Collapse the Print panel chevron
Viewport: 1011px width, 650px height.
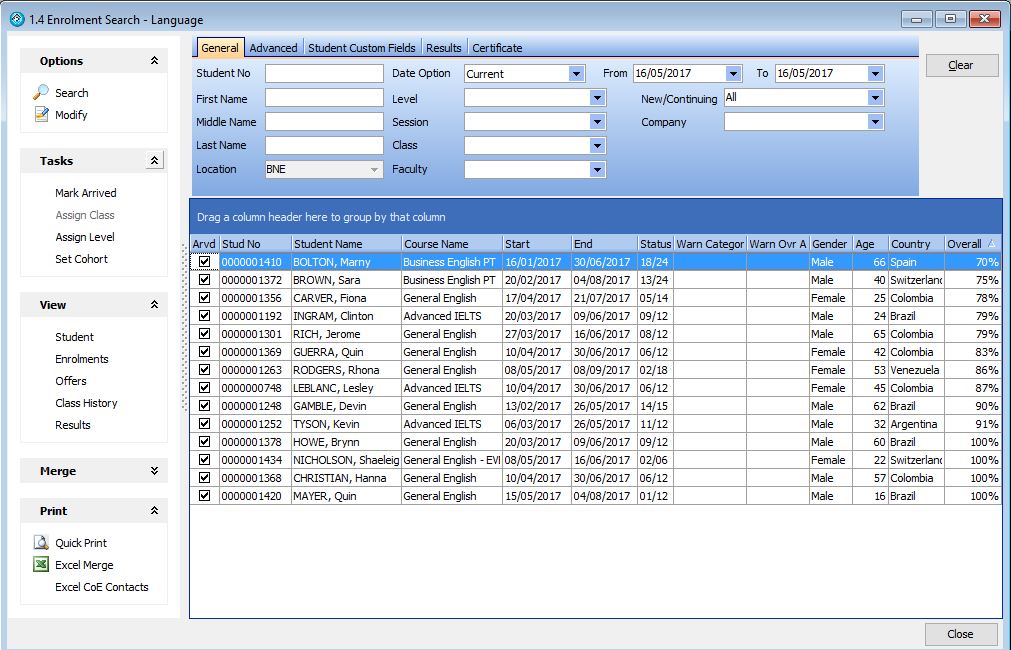pyautogui.click(x=154, y=511)
